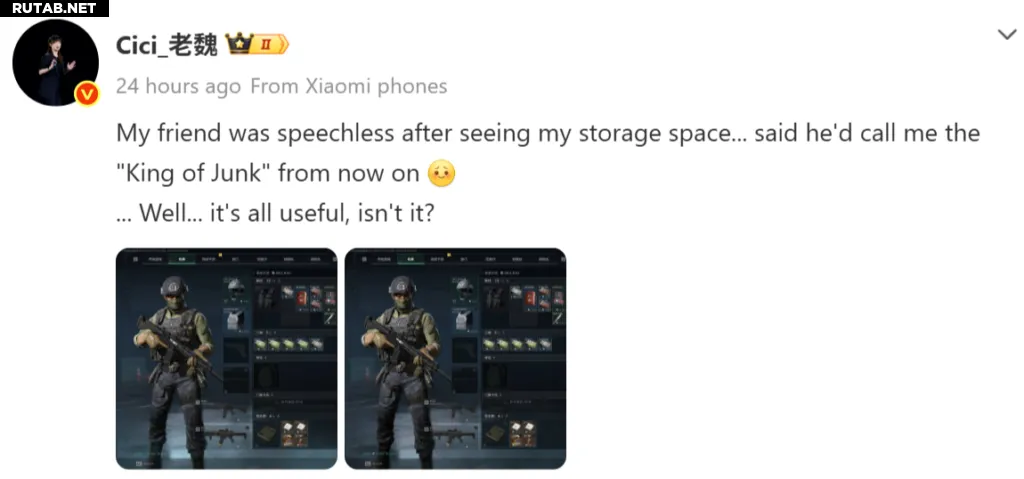The width and height of the screenshot is (1024, 479).
Task: Select the highlighted green tab in the first screenshot
Action: tap(182, 259)
